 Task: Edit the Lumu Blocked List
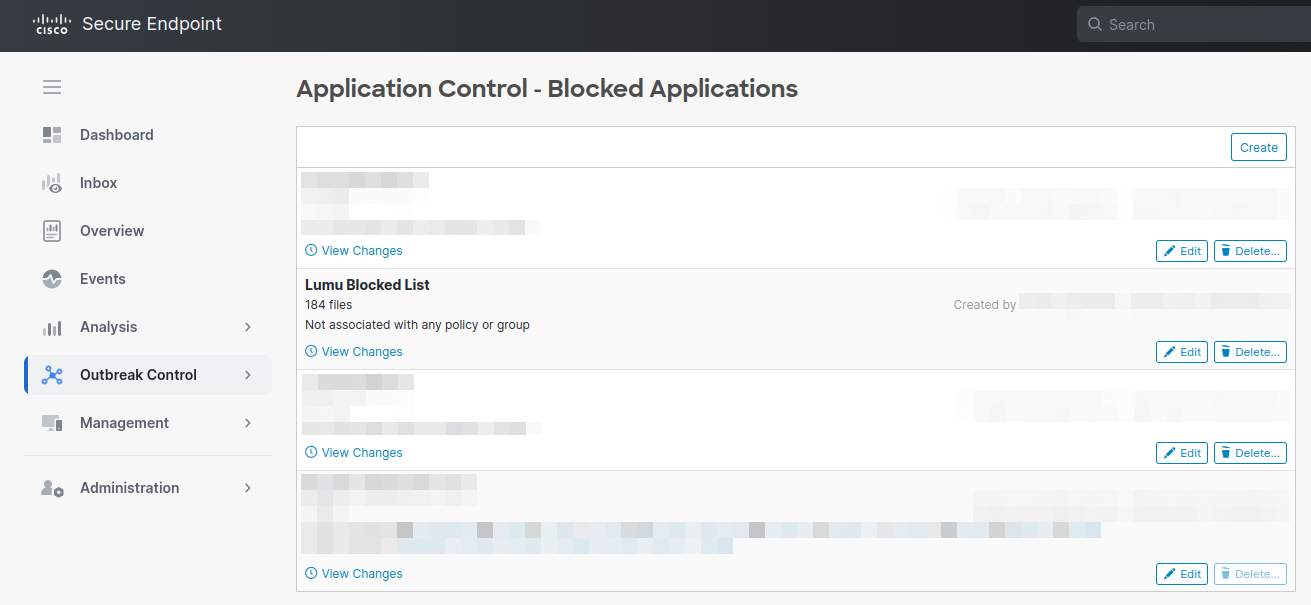click(1181, 352)
